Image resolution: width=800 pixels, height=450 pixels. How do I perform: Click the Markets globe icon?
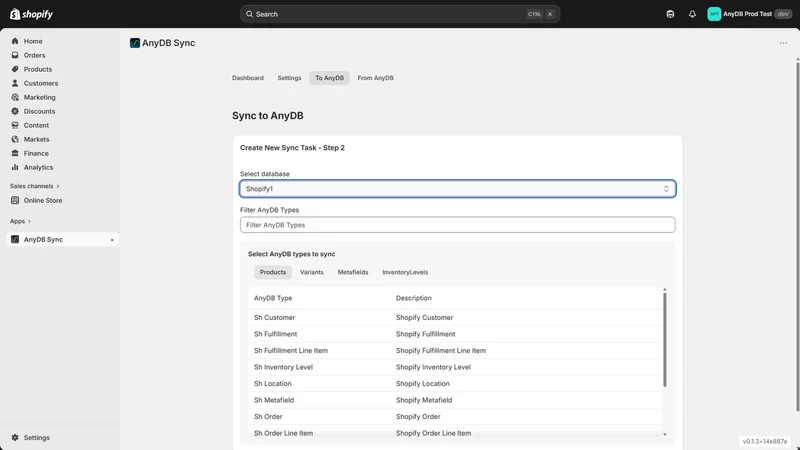click(x=15, y=139)
